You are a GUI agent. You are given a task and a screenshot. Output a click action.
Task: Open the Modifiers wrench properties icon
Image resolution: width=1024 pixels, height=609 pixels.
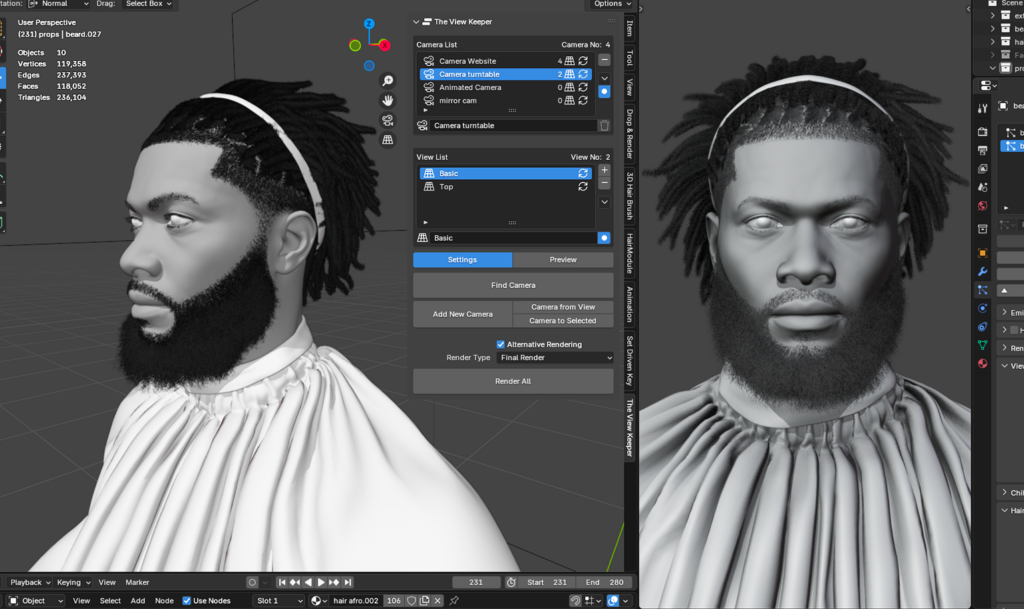tap(982, 271)
